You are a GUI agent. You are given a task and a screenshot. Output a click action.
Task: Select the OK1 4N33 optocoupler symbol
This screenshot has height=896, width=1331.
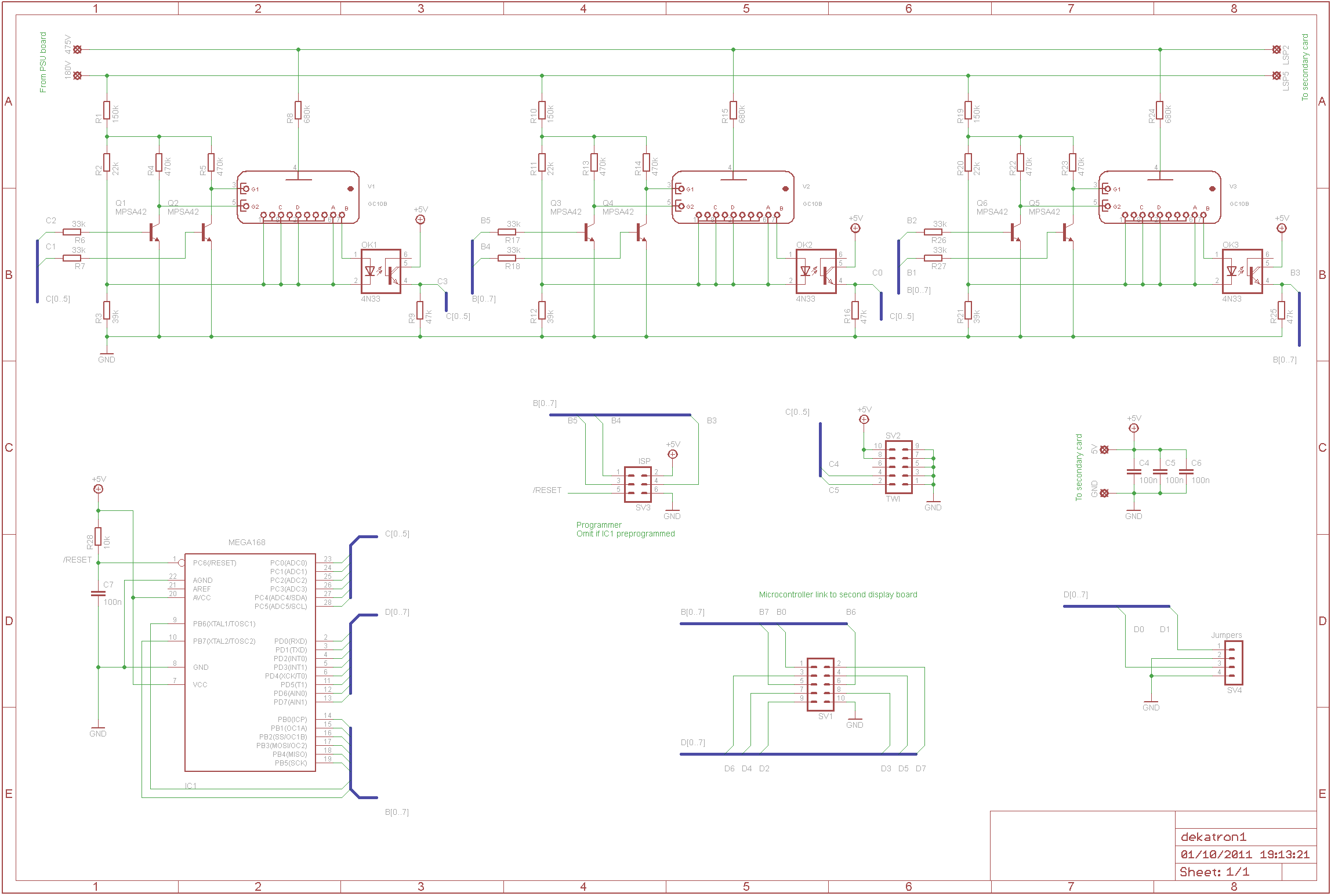click(x=381, y=271)
